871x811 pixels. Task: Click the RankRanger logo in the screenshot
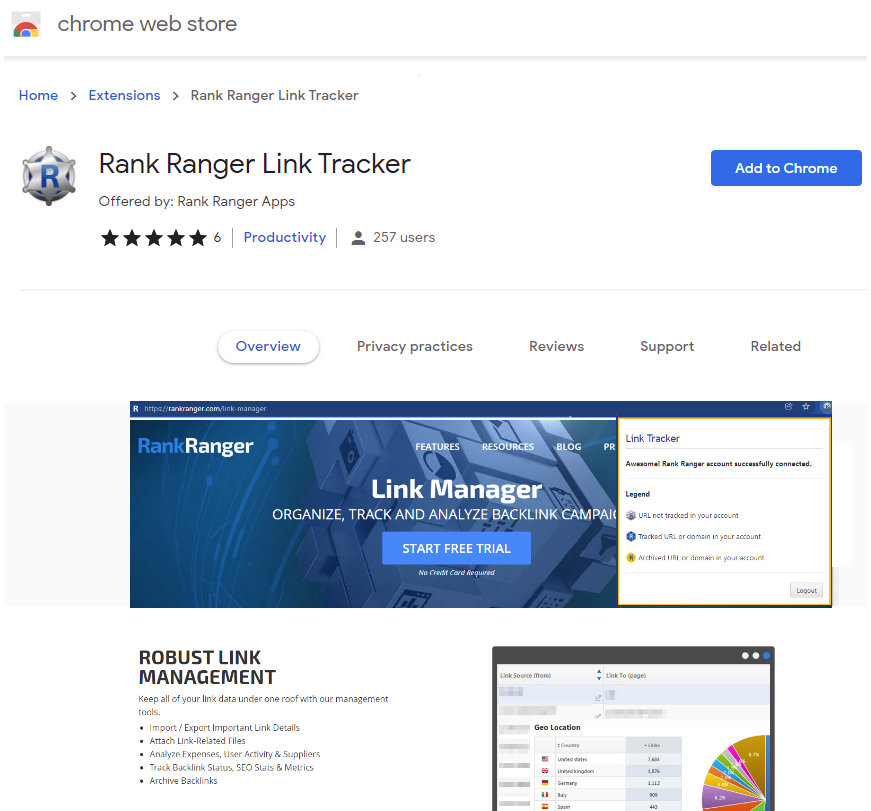(x=196, y=446)
